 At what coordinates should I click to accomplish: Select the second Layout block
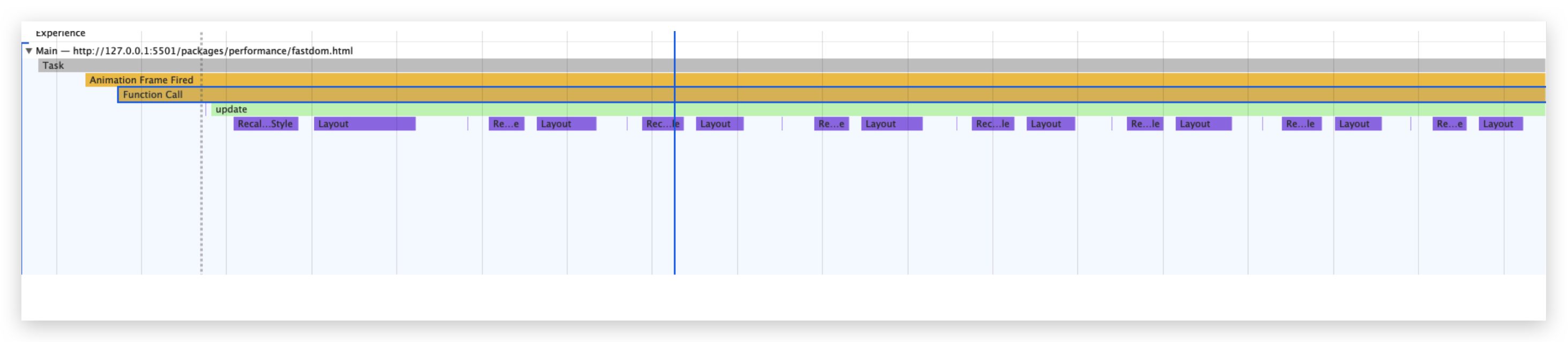pos(566,124)
